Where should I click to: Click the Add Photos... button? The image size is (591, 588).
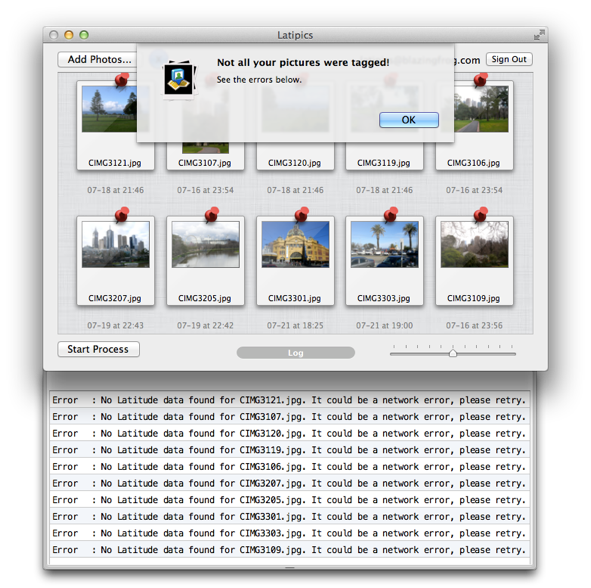99,60
